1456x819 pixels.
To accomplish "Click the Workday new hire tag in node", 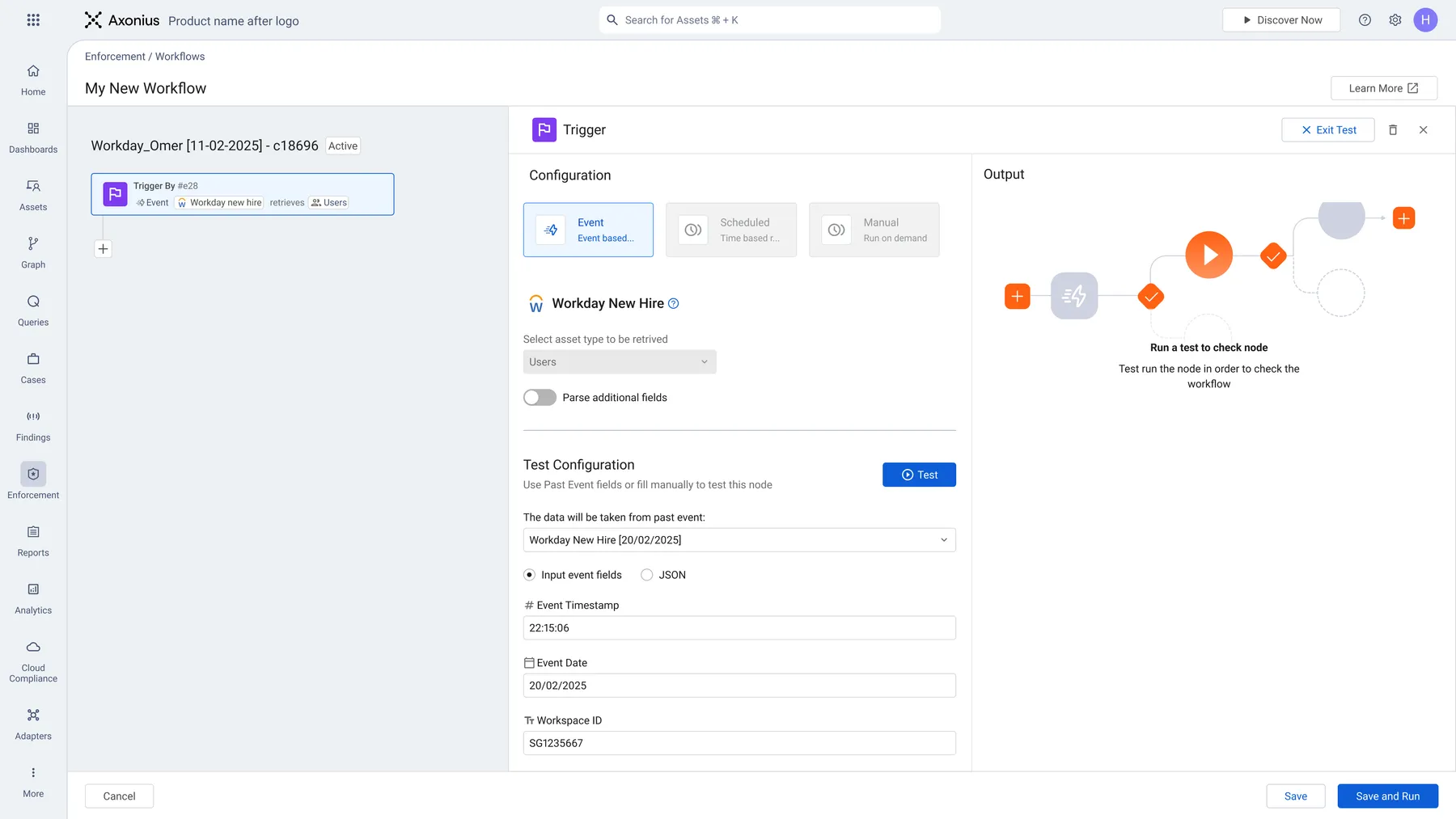I will tap(219, 203).
